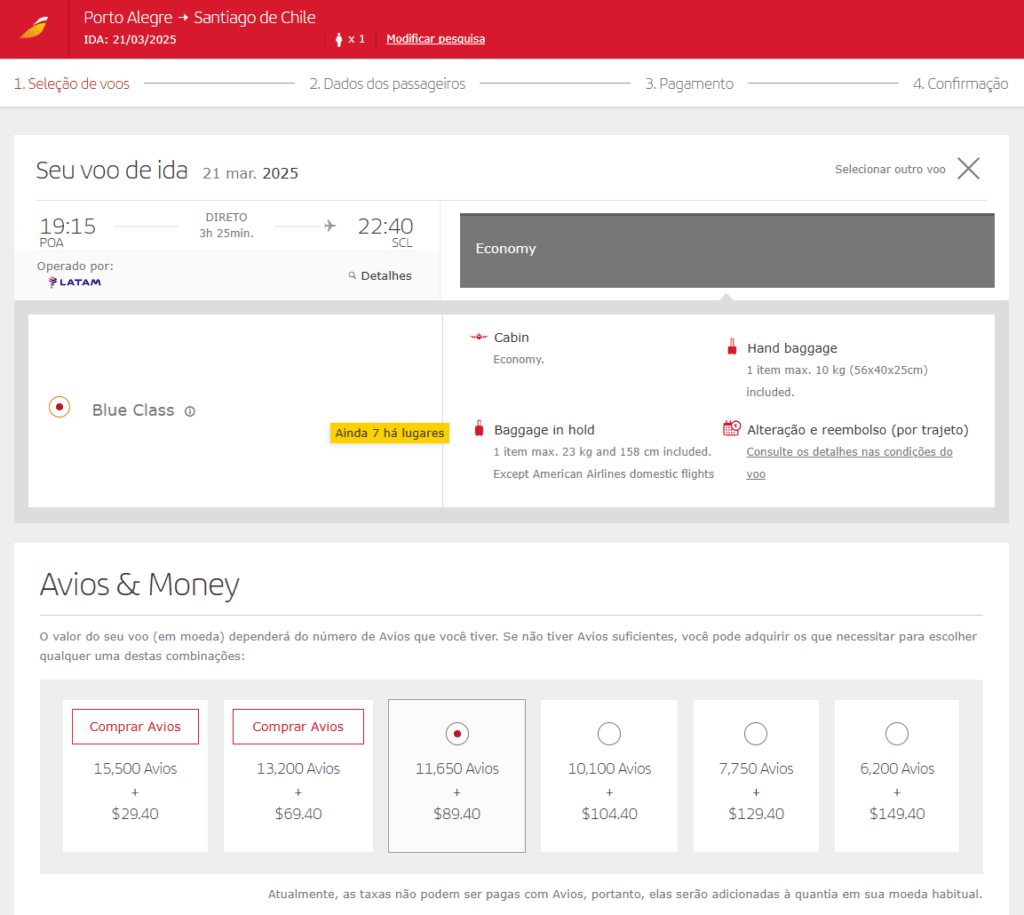
Task: Click Selecionar outro voo
Action: pyautogui.click(x=889, y=169)
